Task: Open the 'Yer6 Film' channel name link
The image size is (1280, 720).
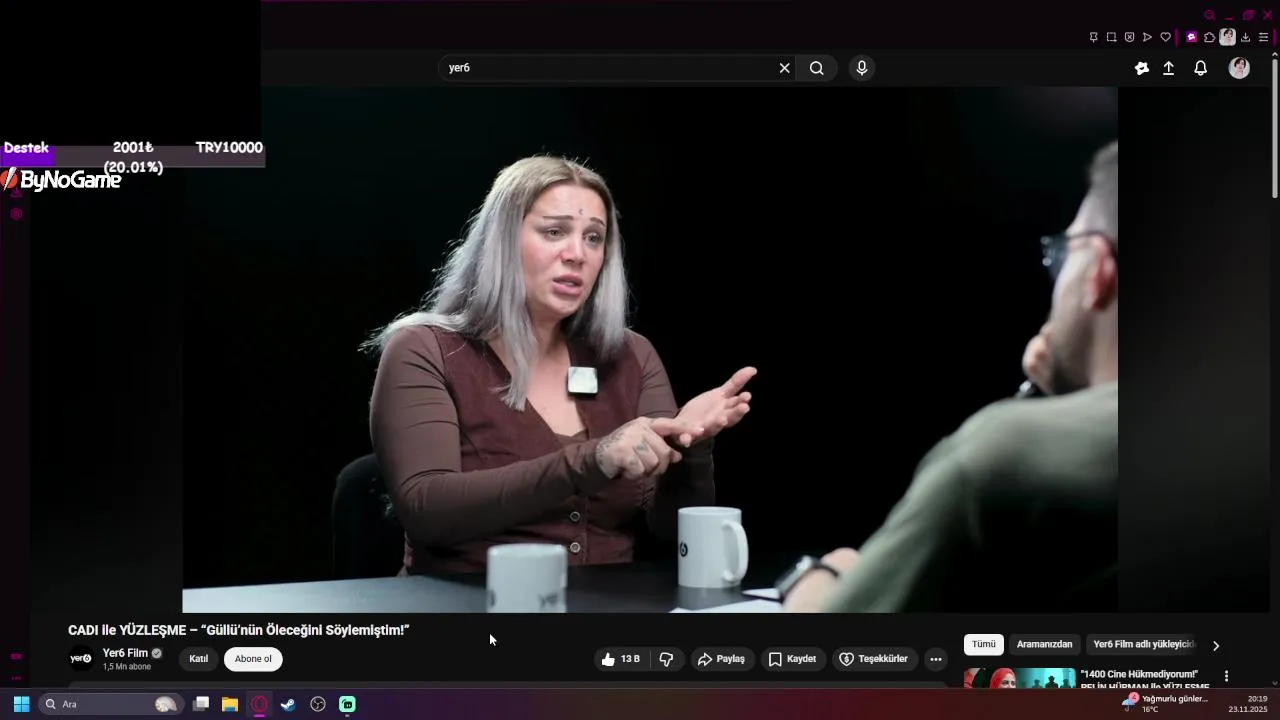Action: [x=125, y=653]
